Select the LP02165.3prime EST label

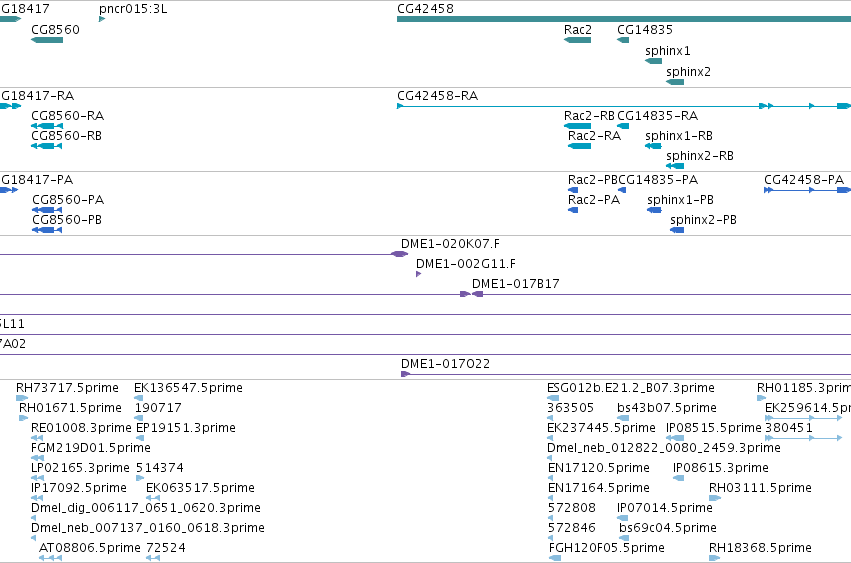[80, 468]
